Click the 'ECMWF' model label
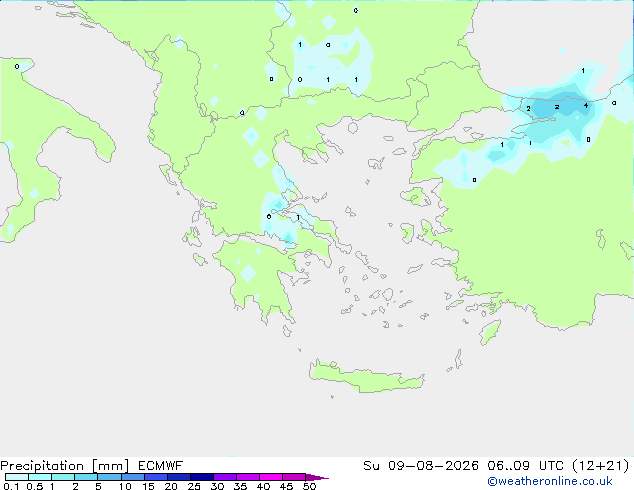 (161, 465)
